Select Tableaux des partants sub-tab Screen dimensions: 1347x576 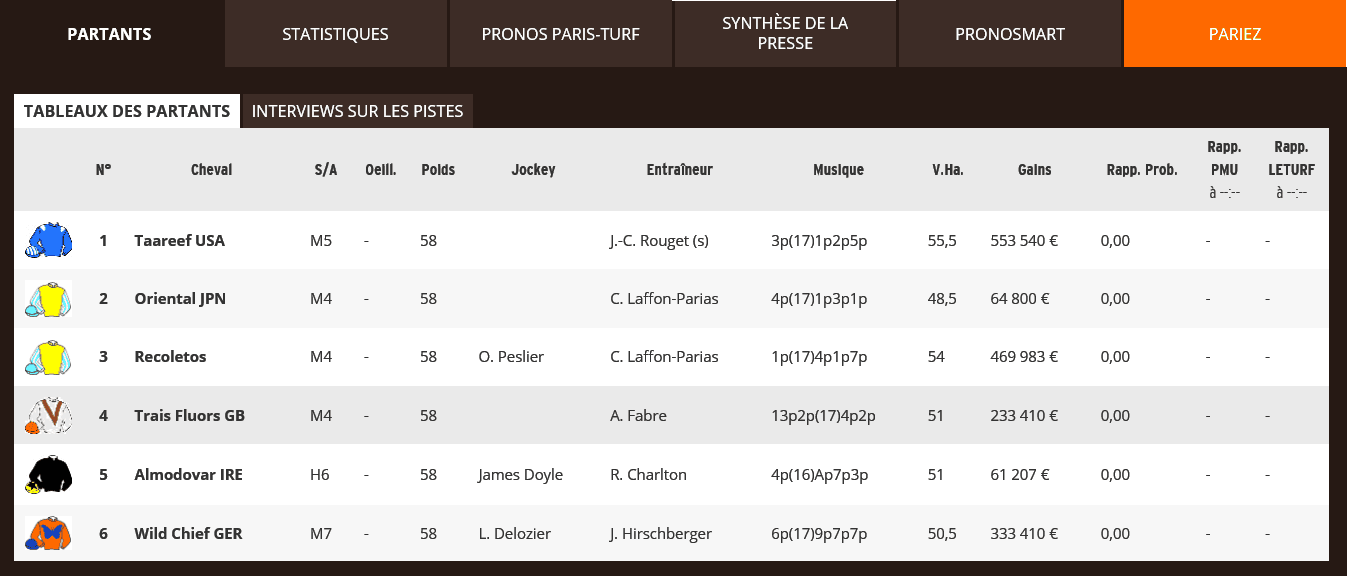[127, 111]
